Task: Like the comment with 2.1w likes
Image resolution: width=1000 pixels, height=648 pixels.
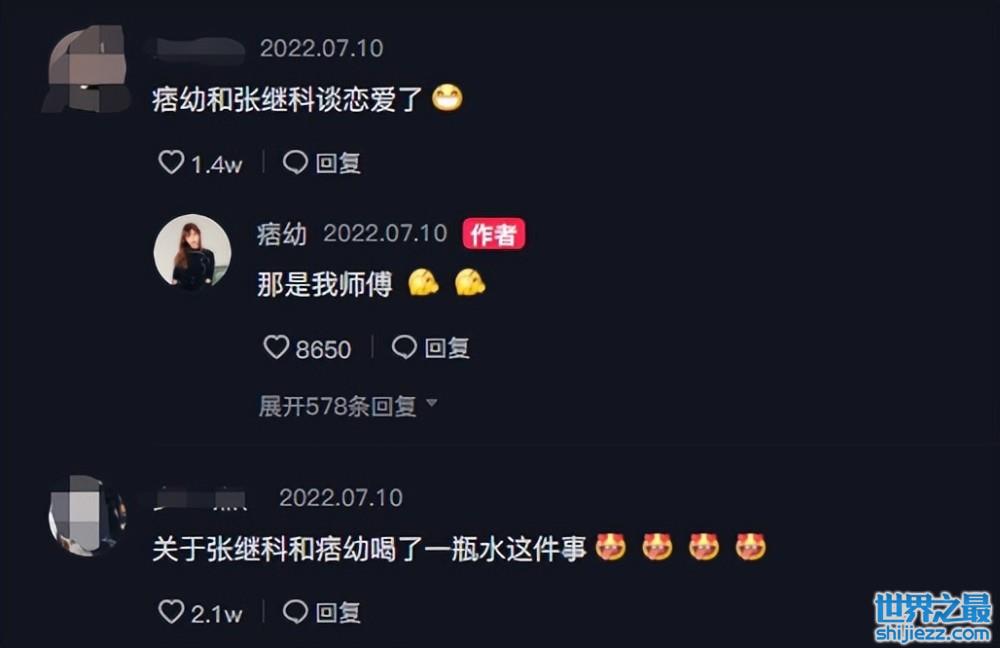Action: (171, 612)
